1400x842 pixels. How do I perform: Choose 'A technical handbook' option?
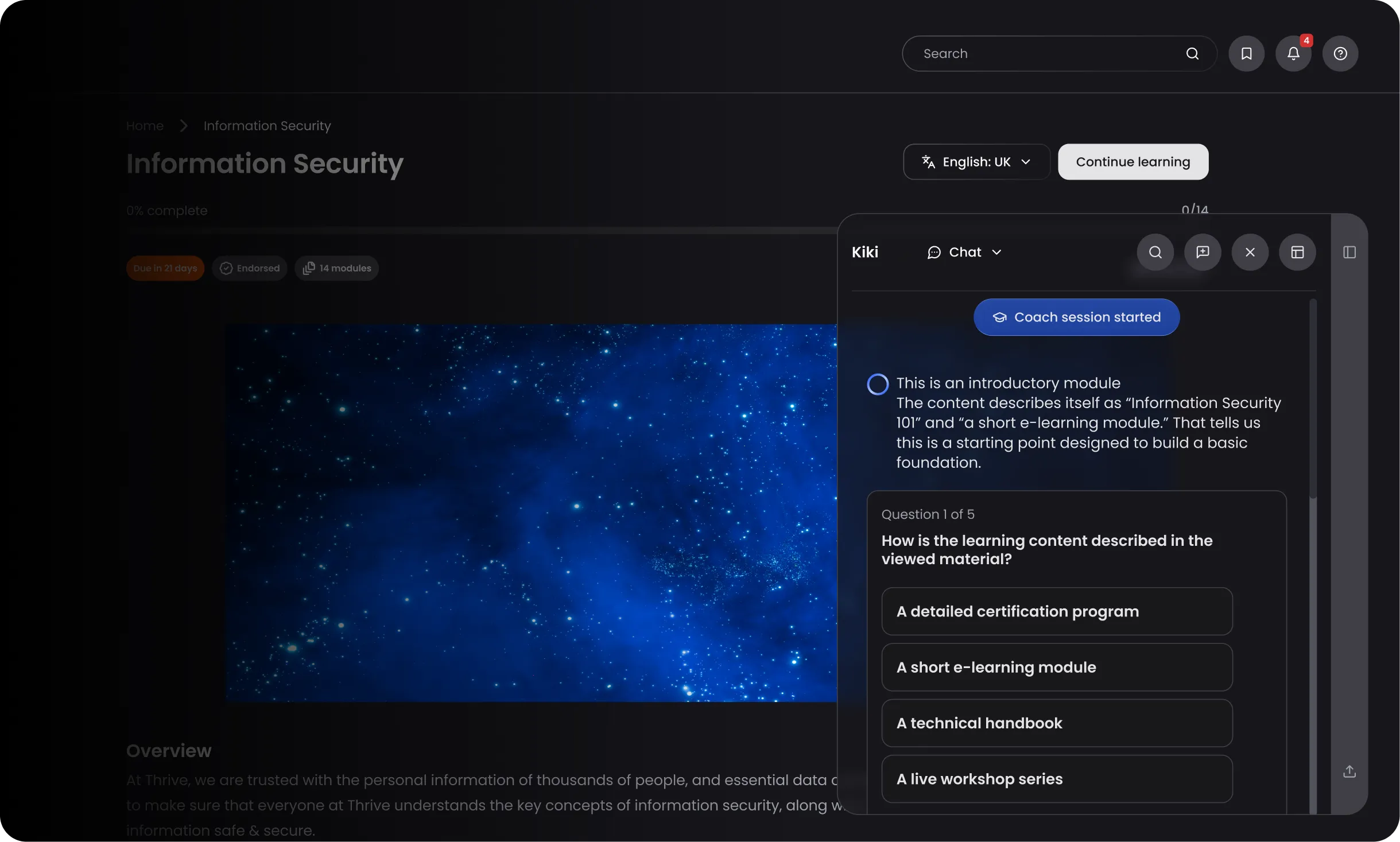point(1056,723)
